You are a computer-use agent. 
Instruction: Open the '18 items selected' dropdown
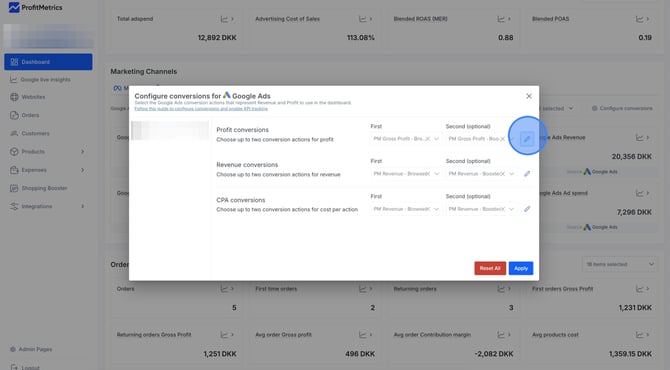[x=619, y=264]
